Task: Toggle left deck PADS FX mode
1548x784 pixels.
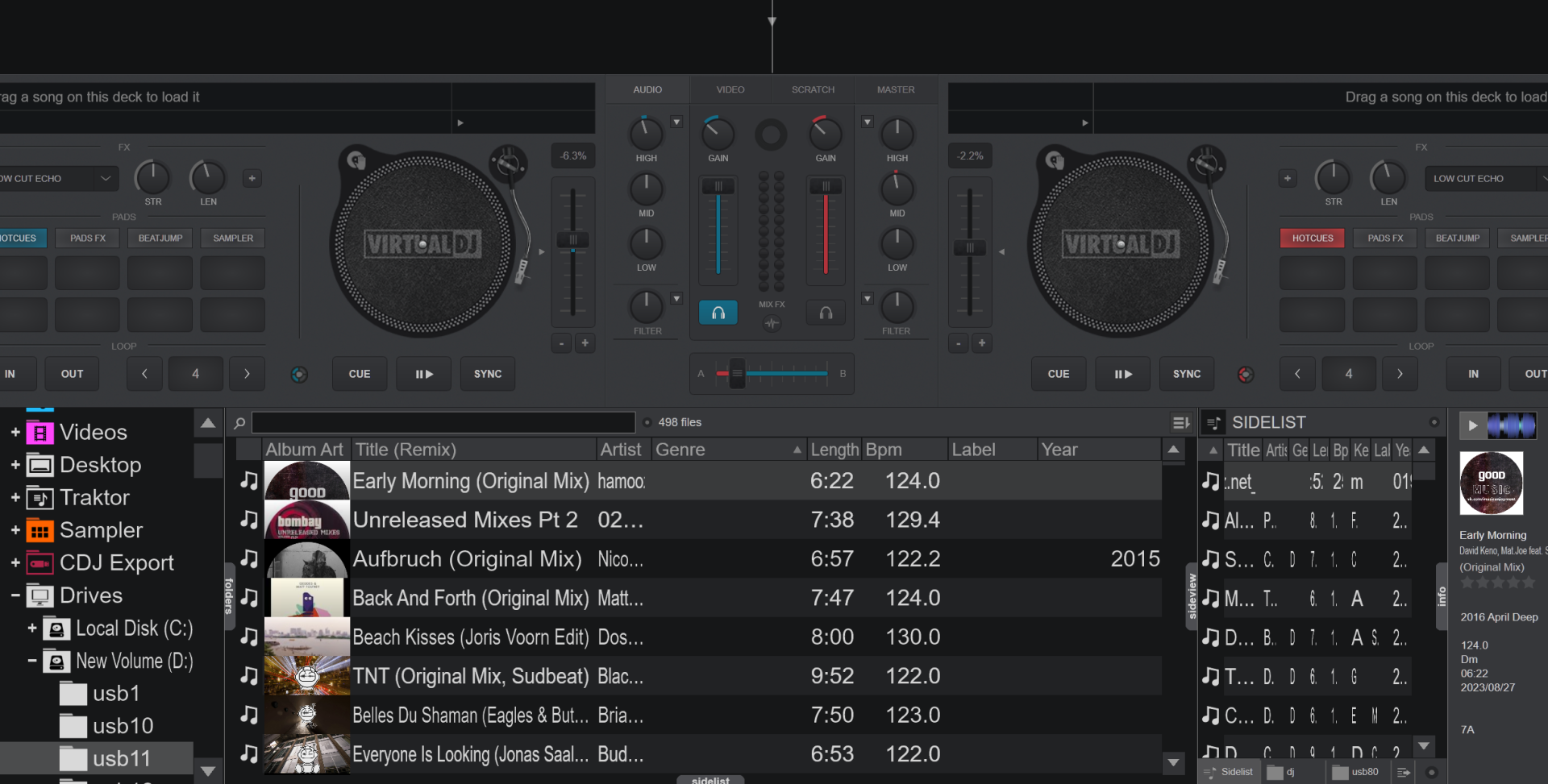Action: [x=88, y=238]
